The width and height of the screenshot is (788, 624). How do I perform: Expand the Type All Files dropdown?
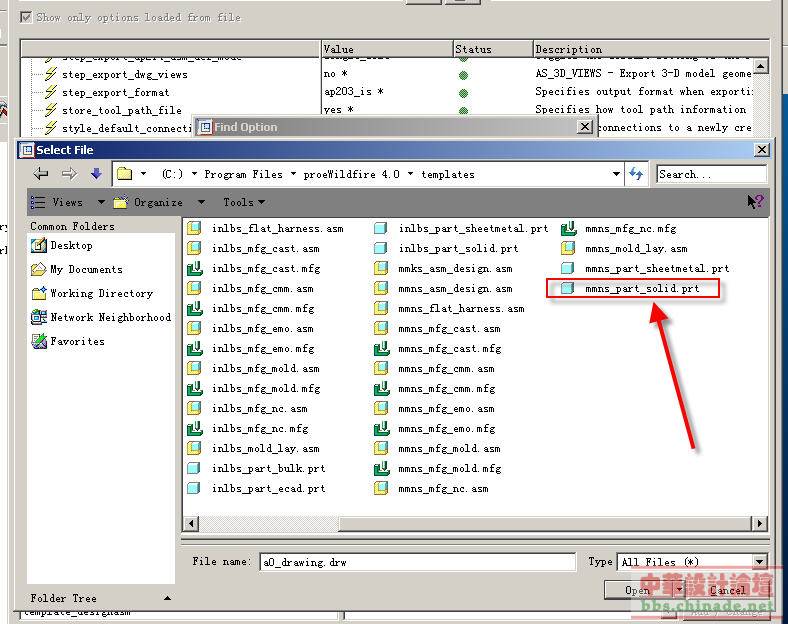coord(760,562)
